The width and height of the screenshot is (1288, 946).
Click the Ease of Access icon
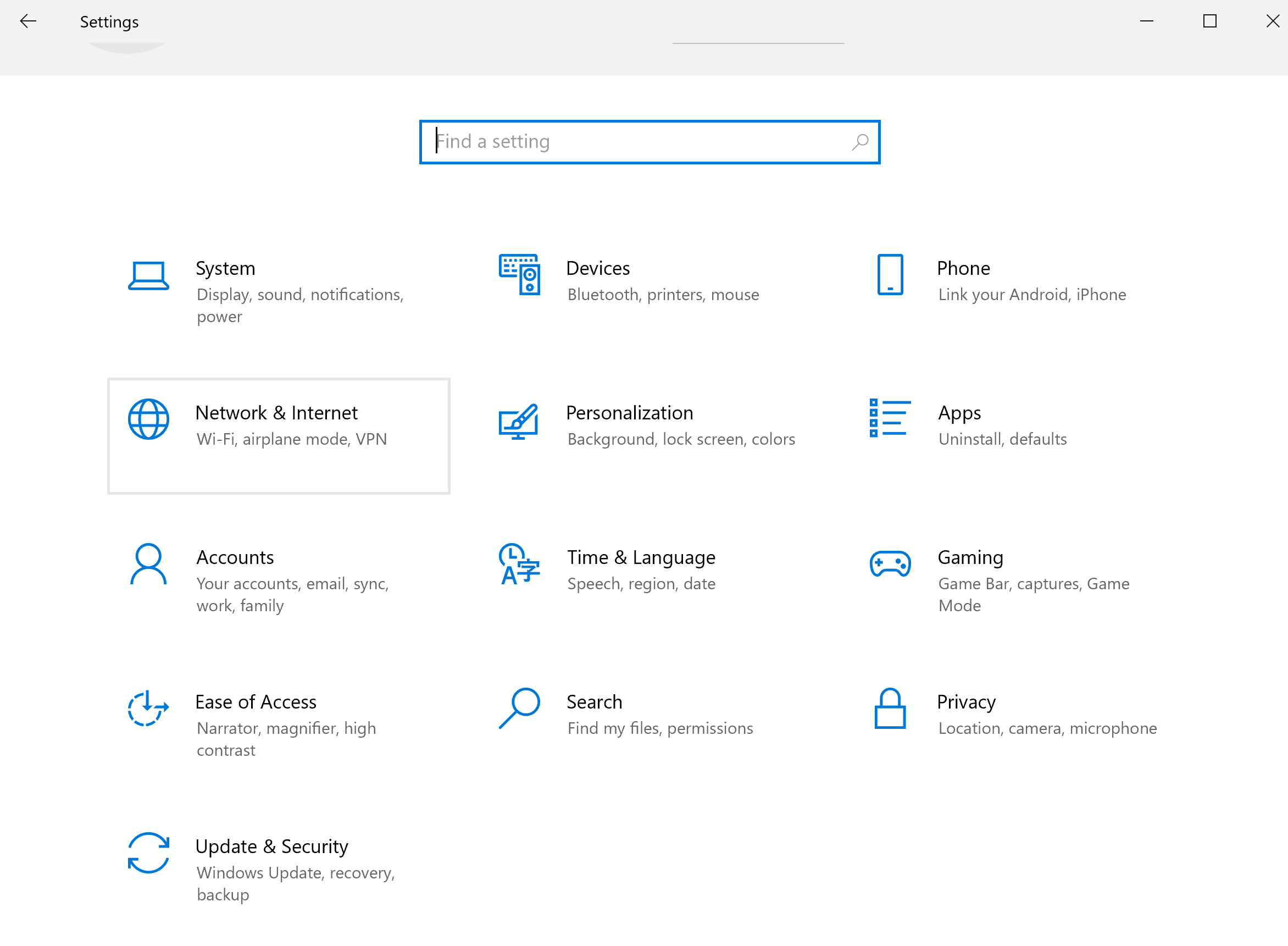click(x=148, y=709)
